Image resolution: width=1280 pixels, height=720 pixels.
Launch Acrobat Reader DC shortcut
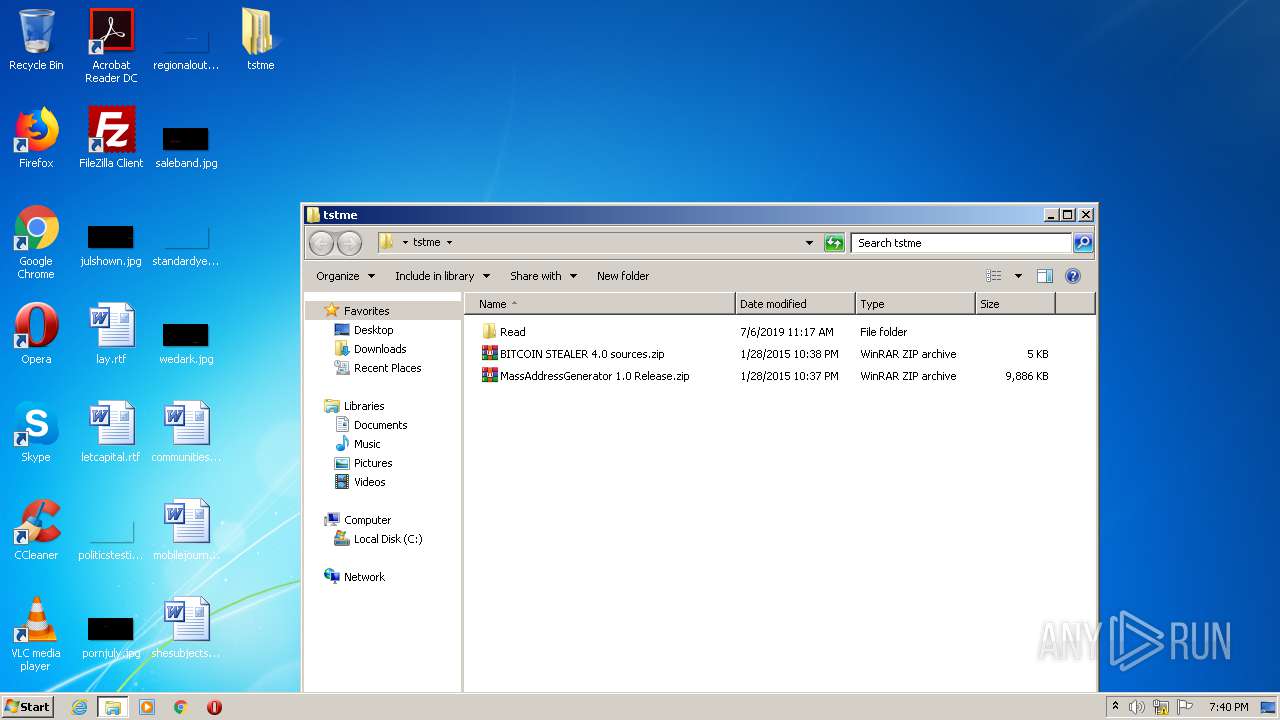[x=111, y=46]
